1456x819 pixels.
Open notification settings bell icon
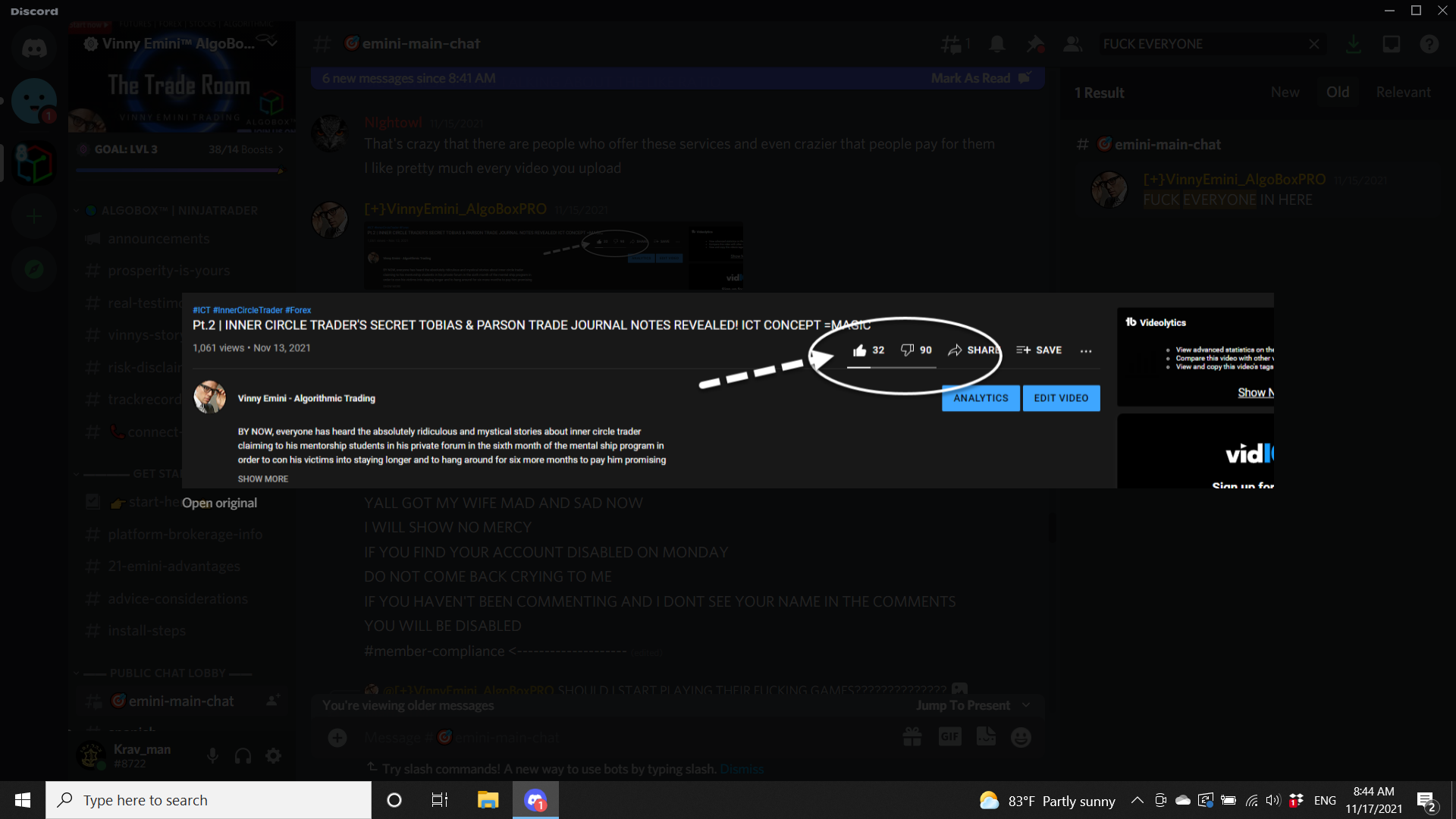tap(997, 44)
